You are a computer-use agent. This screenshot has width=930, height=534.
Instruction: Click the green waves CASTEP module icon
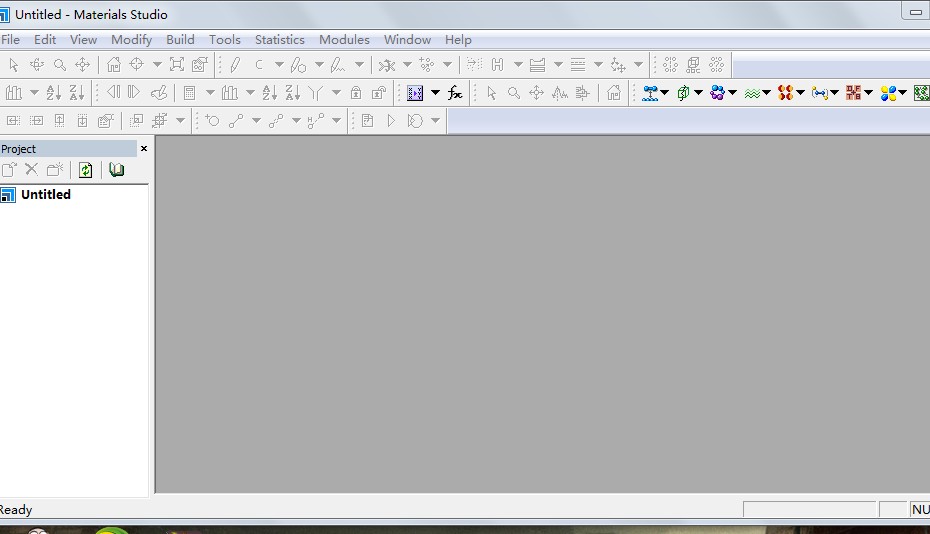click(x=752, y=93)
